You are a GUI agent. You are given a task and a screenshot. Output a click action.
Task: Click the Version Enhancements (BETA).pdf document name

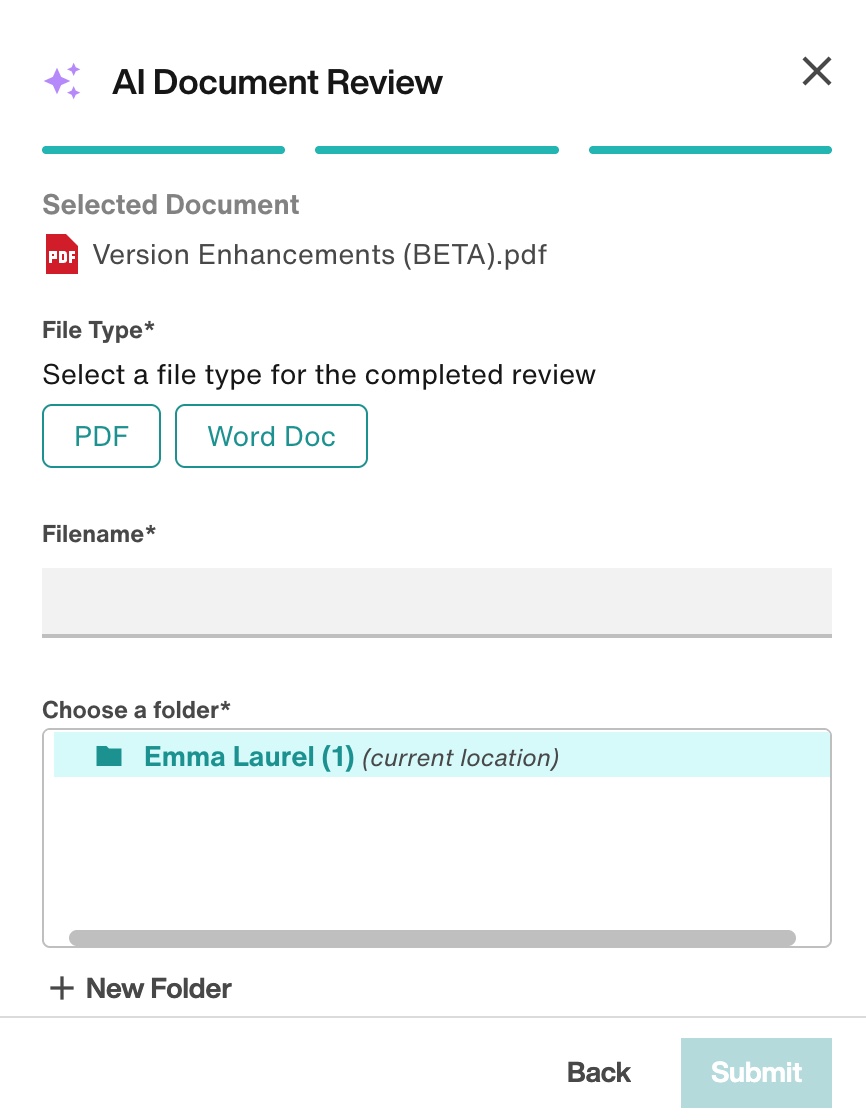click(x=320, y=254)
